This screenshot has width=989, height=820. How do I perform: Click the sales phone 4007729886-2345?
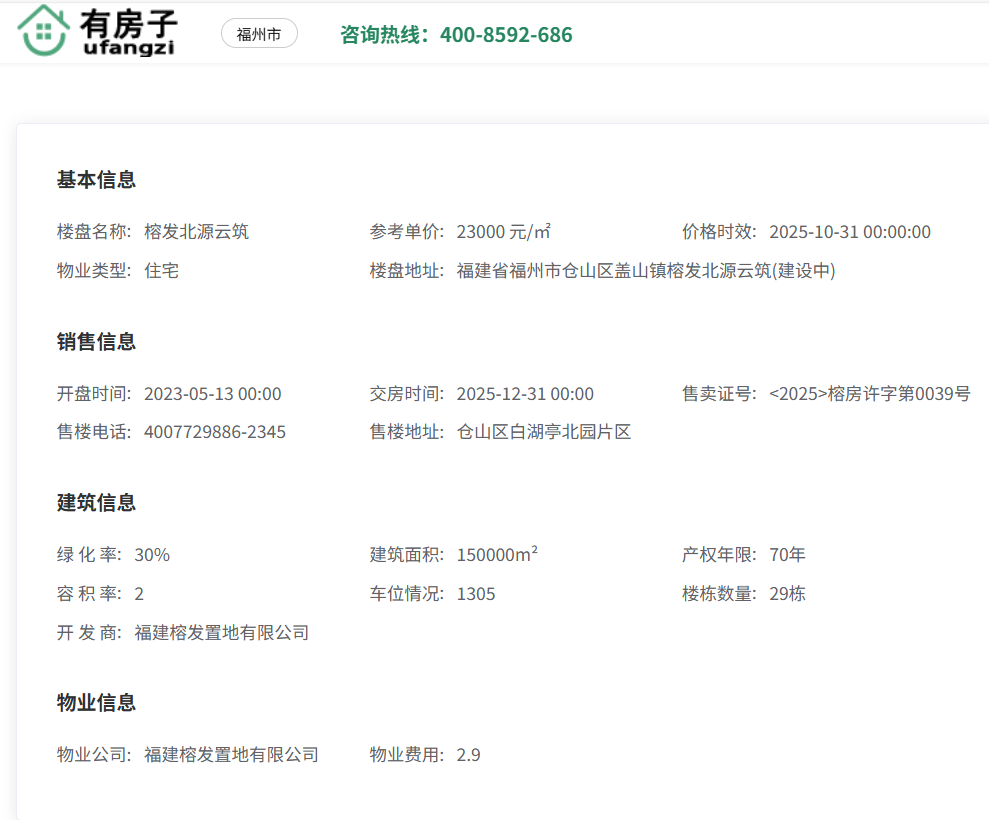click(214, 433)
